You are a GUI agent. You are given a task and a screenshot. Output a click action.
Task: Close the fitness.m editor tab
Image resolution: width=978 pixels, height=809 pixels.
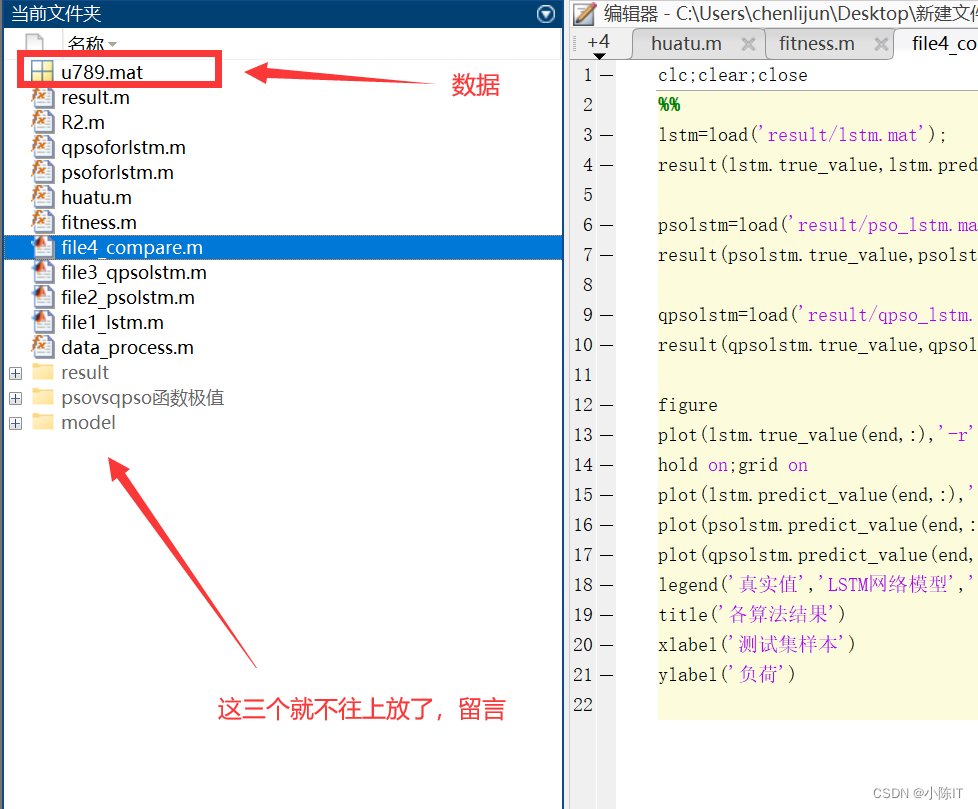pyautogui.click(x=881, y=44)
